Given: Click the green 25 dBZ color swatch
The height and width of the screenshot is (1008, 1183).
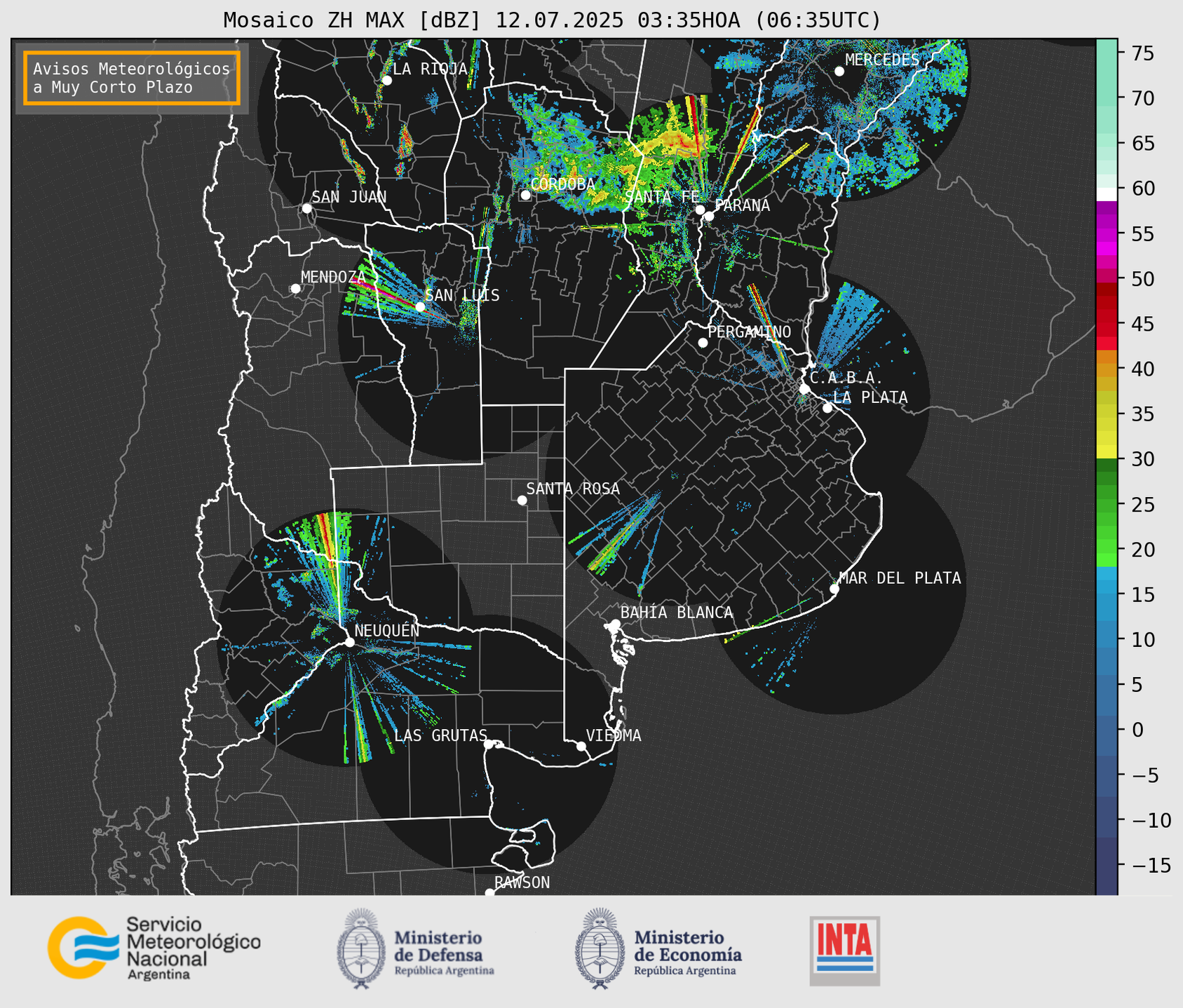Looking at the screenshot, I should click(1107, 505).
